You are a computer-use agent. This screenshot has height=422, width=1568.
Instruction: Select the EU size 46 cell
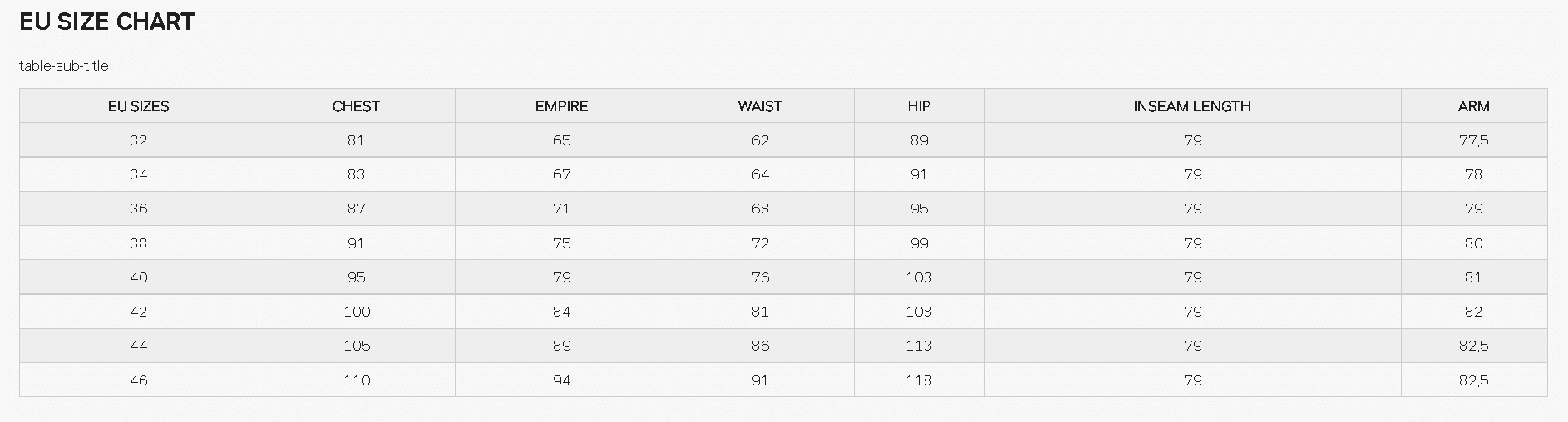[x=139, y=380]
